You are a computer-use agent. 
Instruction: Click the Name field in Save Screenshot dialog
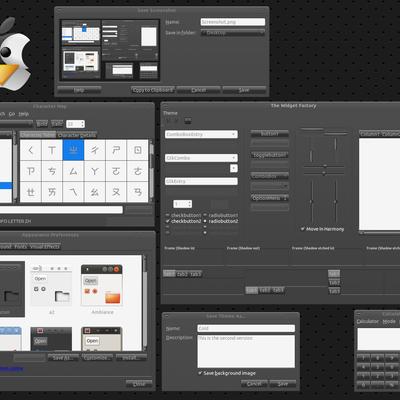coord(233,22)
